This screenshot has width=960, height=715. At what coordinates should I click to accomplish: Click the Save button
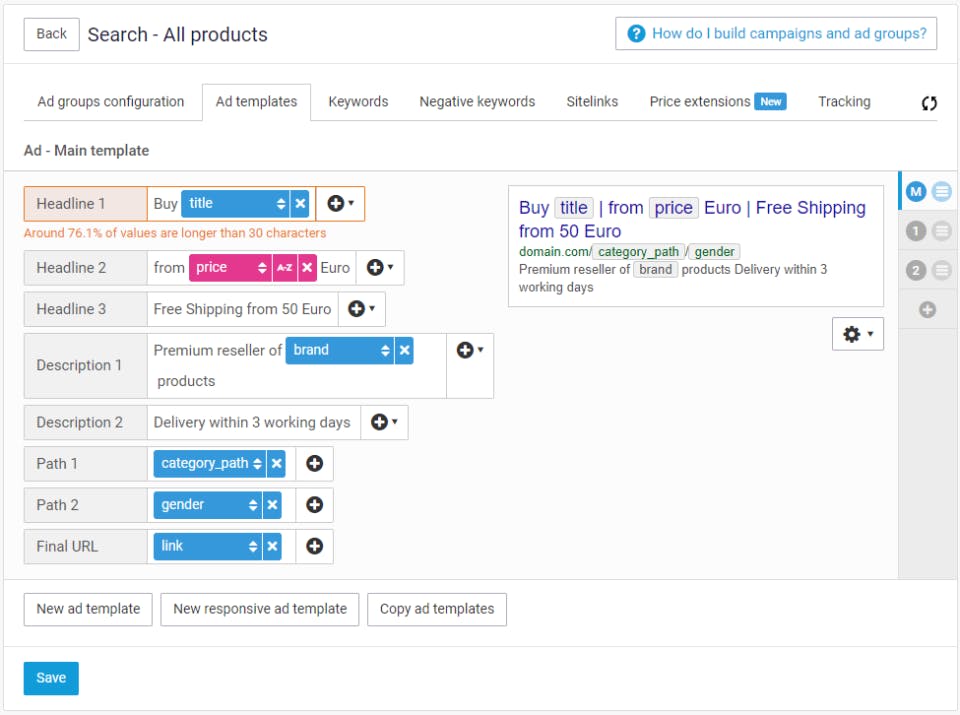[x=51, y=678]
